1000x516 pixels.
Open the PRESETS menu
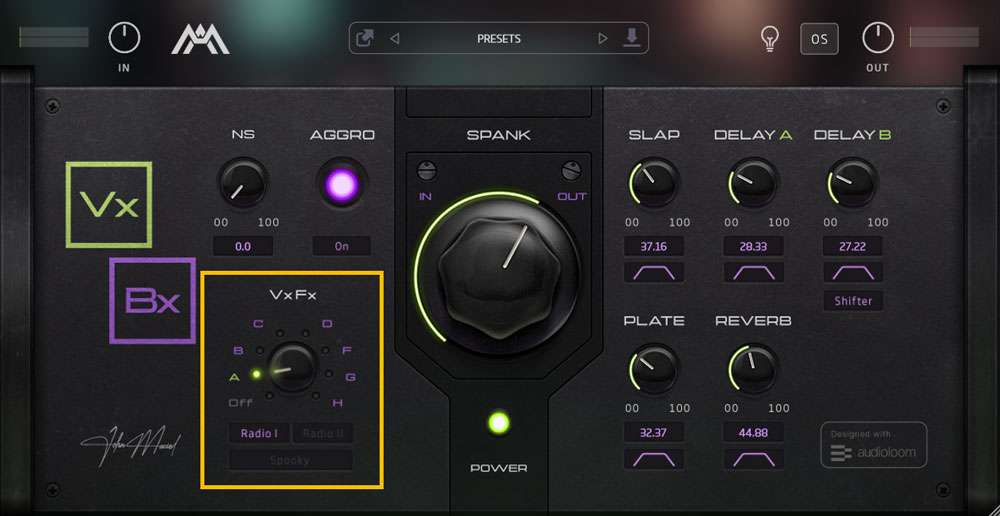(x=499, y=39)
